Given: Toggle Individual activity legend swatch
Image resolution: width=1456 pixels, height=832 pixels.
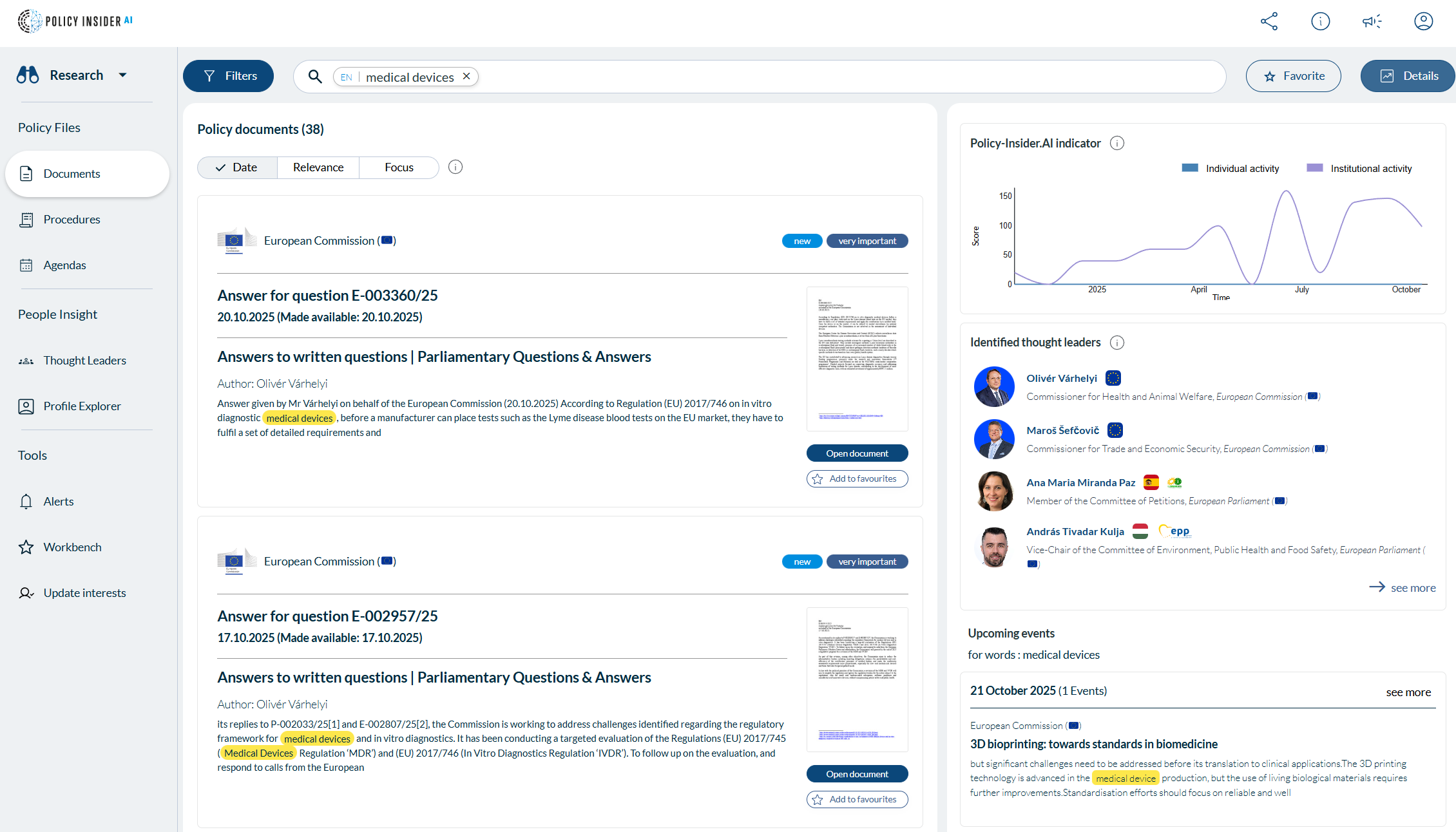Looking at the screenshot, I should (x=1189, y=168).
